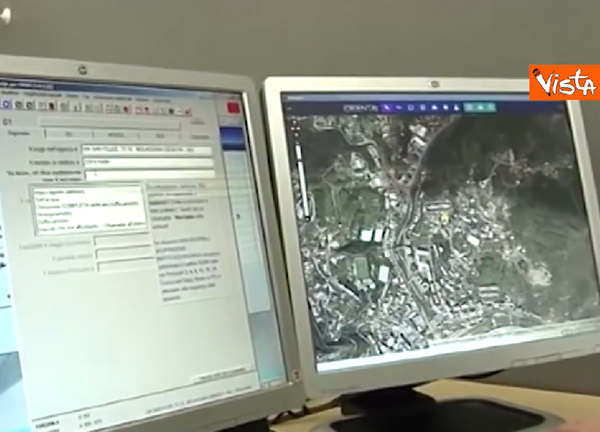
Task: Click the first icon in the form toolbar
Action: click(x=5, y=103)
